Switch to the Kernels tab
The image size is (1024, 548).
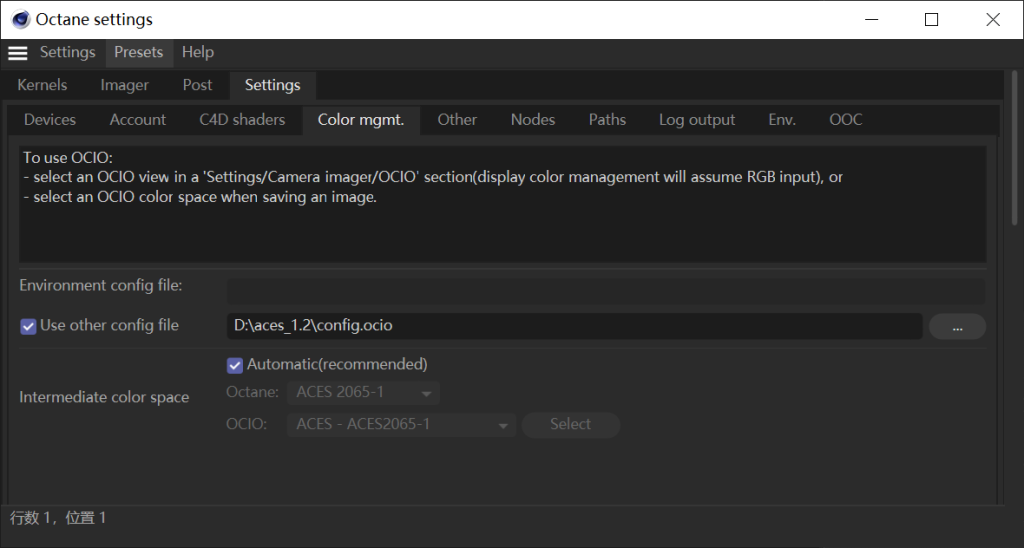[x=43, y=85]
